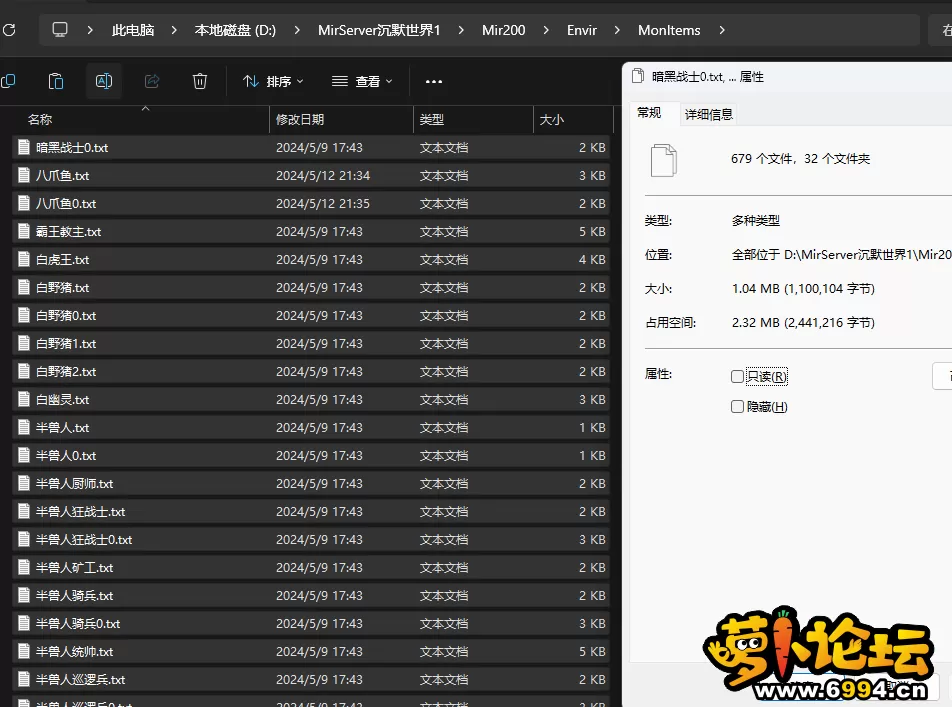Expand chevron after 此电脑 in breadcrumb
This screenshot has height=707, width=952.
pos(174,30)
